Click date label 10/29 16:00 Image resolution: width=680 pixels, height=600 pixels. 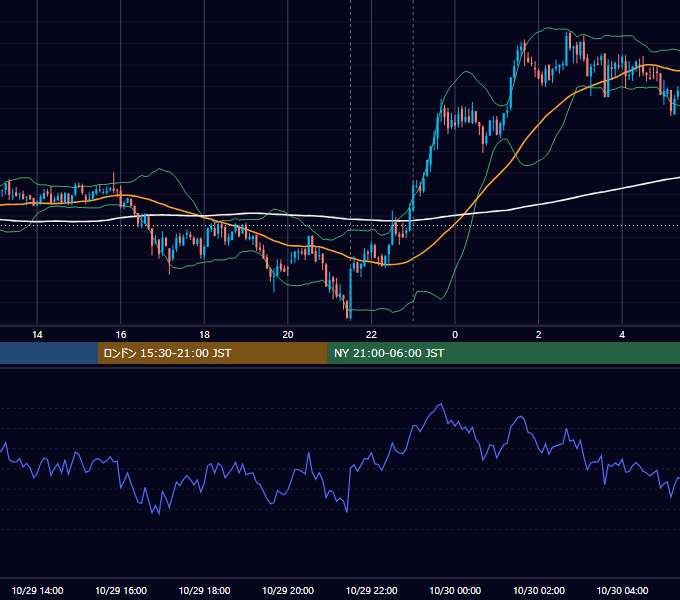click(x=121, y=590)
